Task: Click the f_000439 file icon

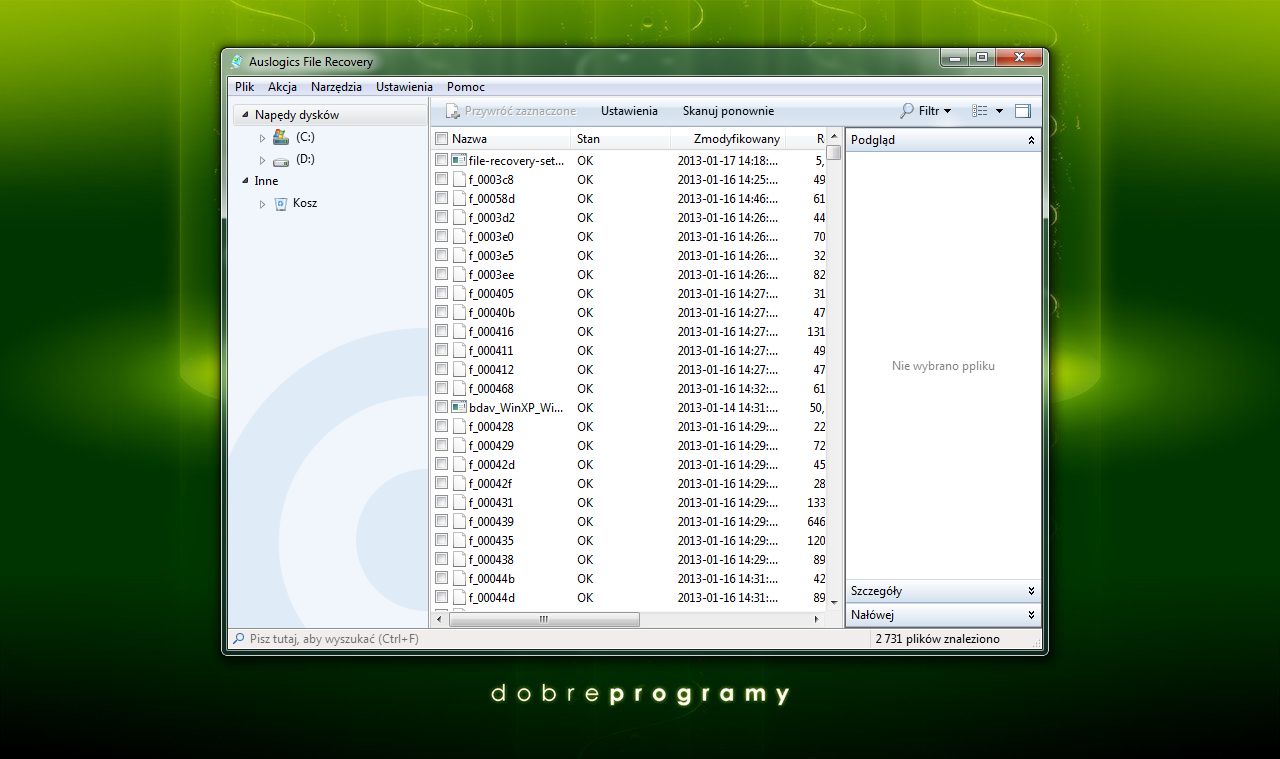Action: click(x=460, y=521)
